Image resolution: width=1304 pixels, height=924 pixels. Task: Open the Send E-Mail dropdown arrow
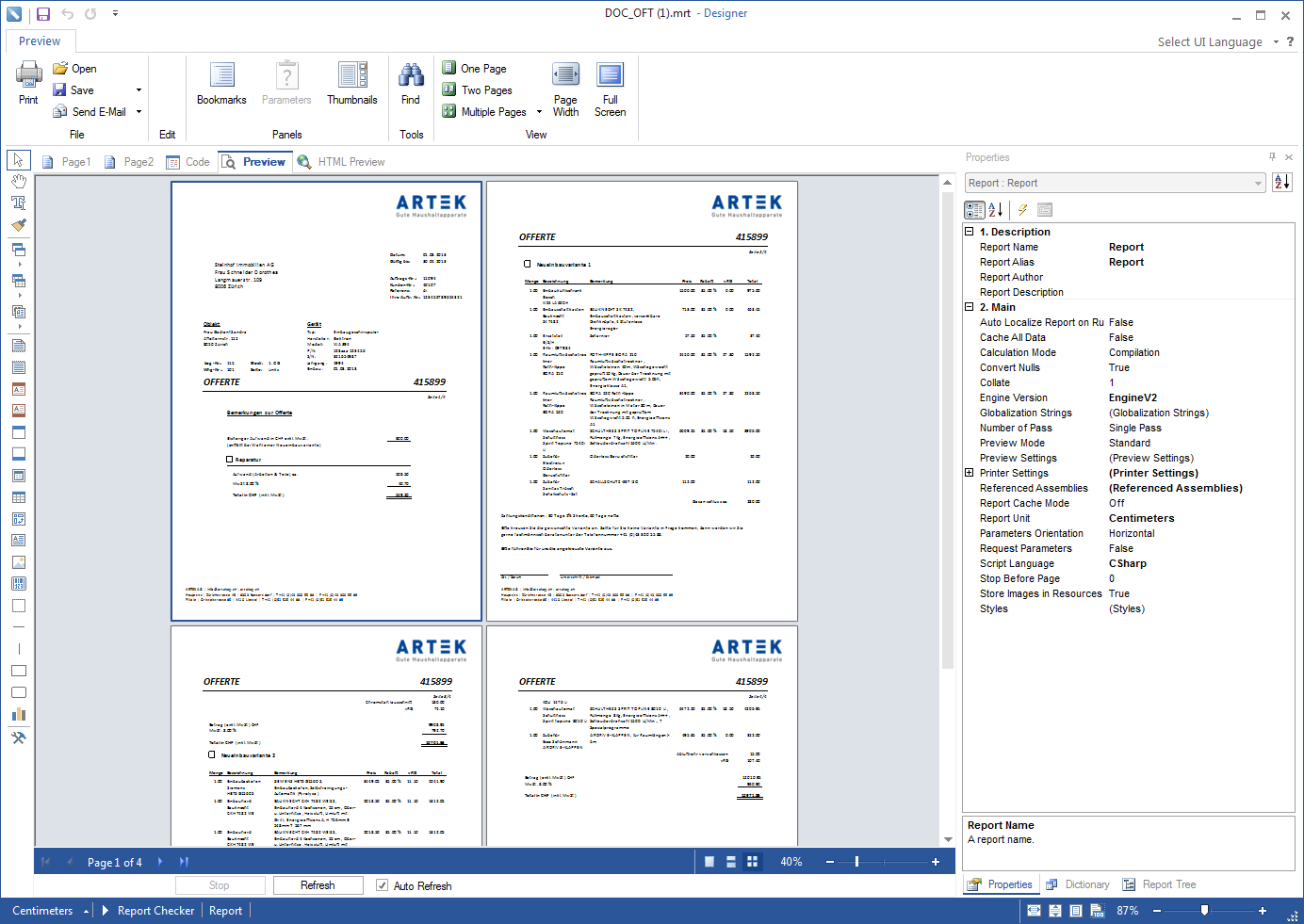(139, 112)
